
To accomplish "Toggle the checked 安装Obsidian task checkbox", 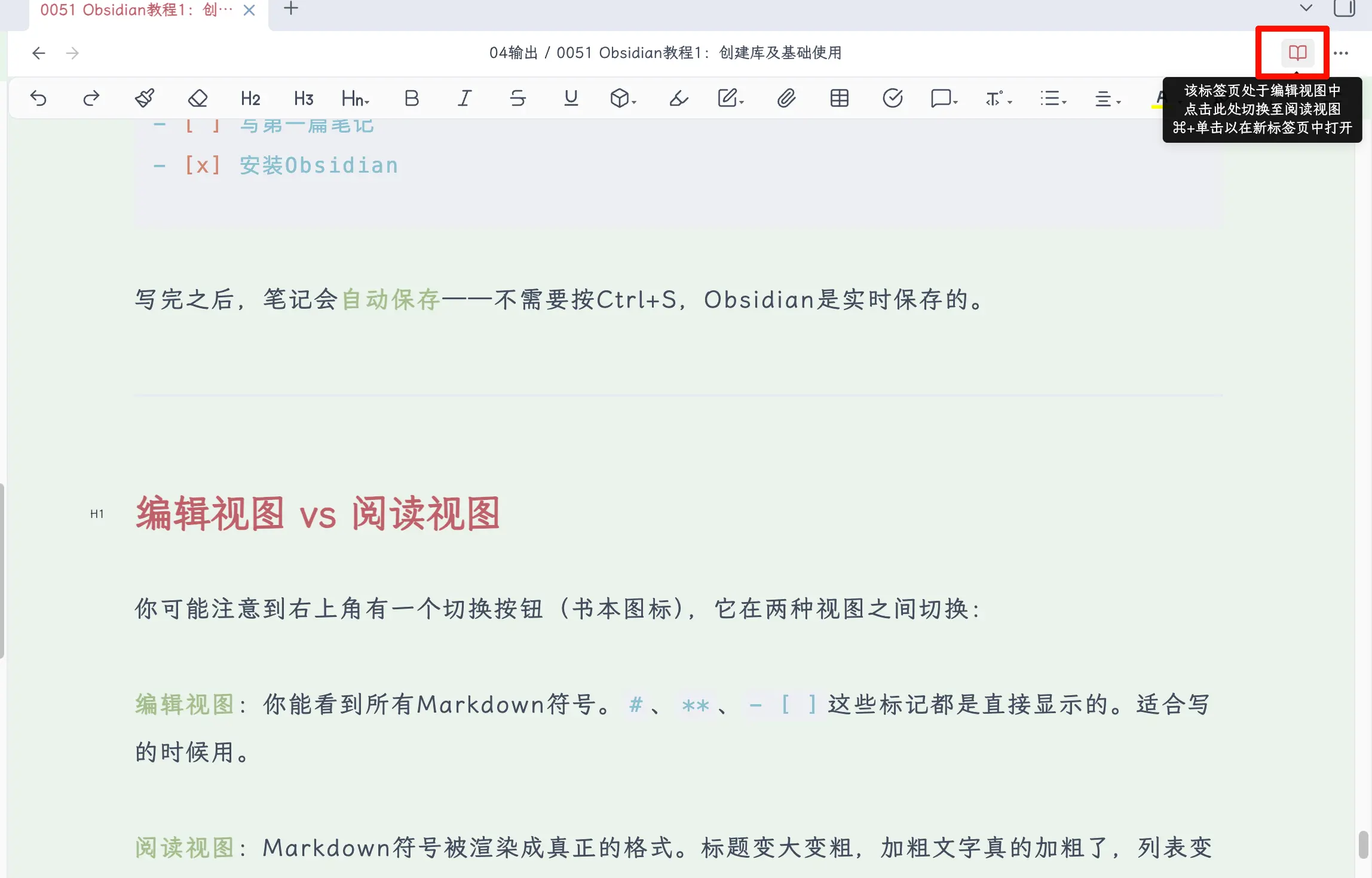I will coord(203,165).
